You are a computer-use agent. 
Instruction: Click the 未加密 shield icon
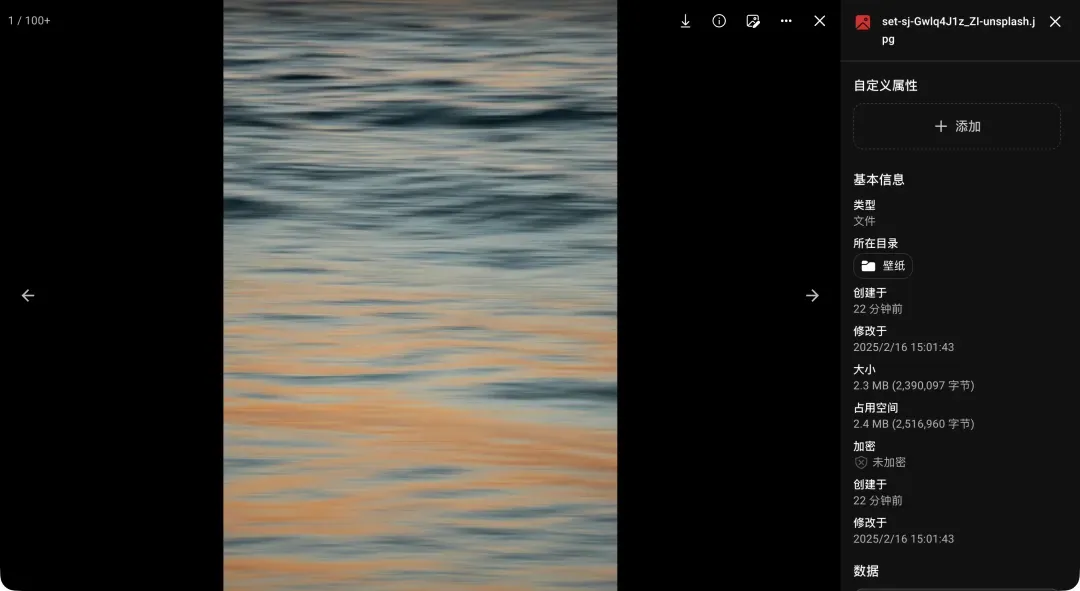point(861,463)
